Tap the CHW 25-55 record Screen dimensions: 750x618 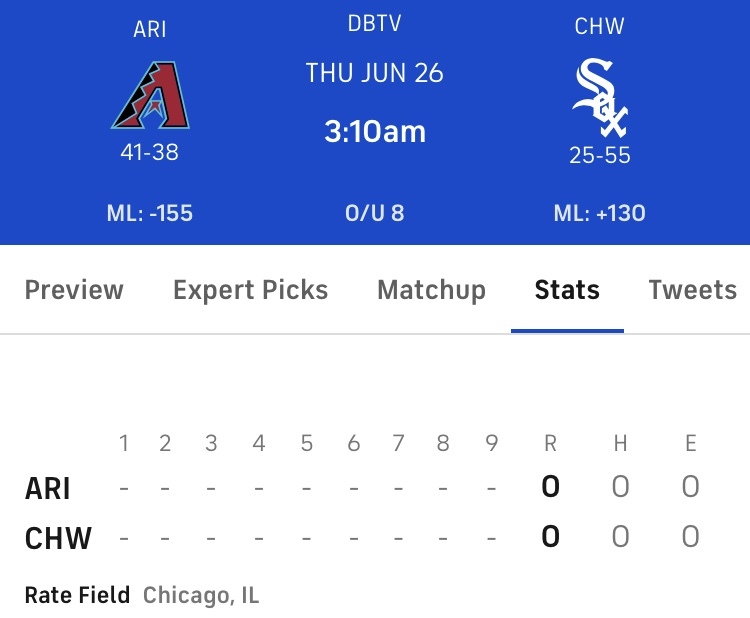pos(600,155)
